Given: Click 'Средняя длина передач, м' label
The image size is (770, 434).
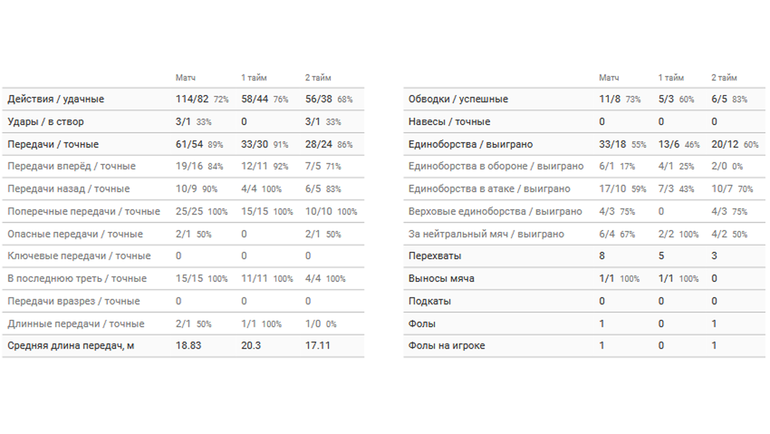Looking at the screenshot, I should (x=71, y=346).
